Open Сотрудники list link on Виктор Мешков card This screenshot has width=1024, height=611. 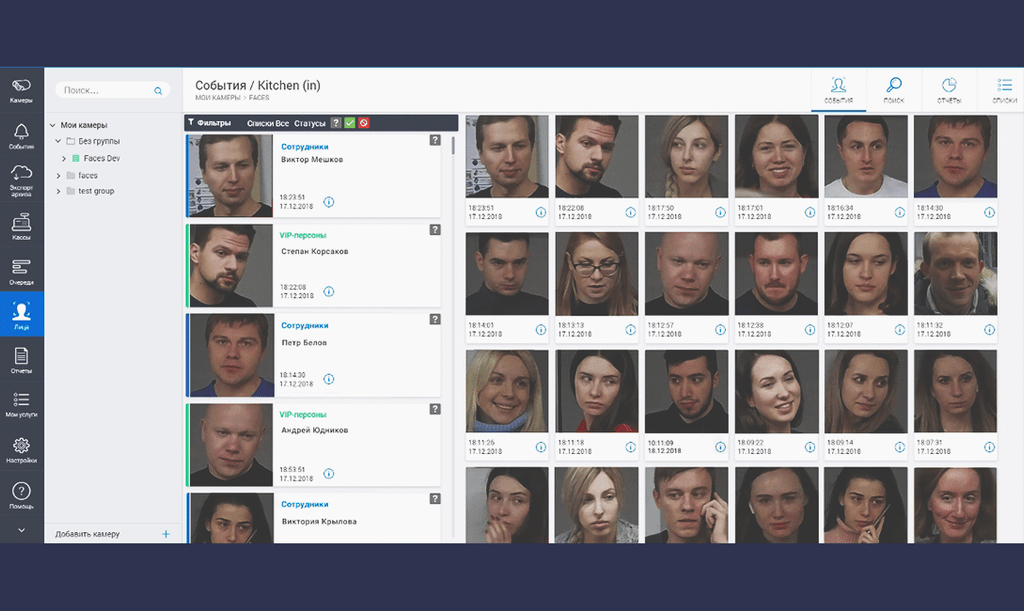[305, 147]
